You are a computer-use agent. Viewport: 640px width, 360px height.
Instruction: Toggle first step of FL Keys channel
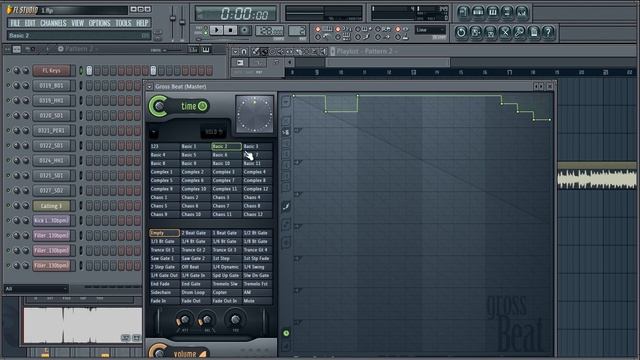[x=89, y=71]
